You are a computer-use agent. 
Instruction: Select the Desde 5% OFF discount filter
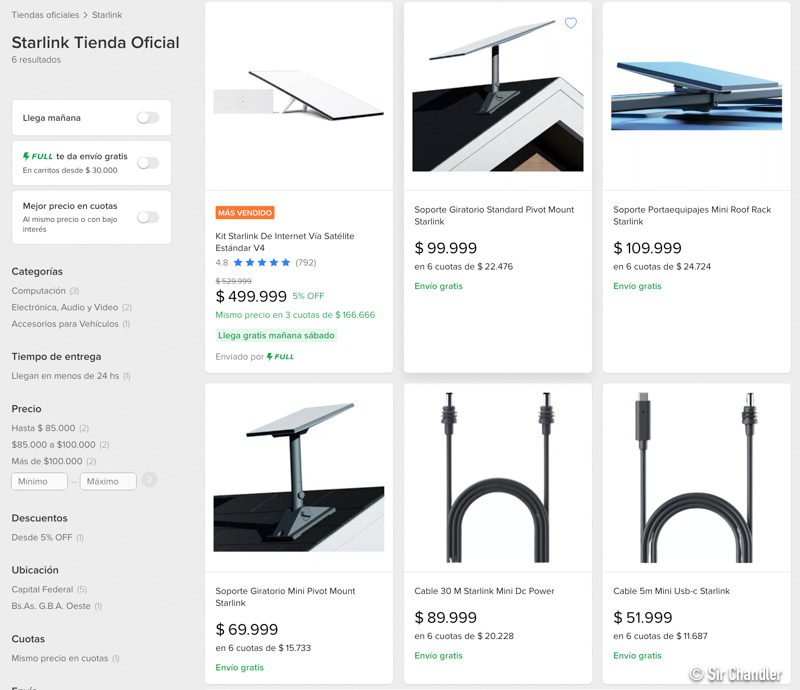tap(41, 538)
